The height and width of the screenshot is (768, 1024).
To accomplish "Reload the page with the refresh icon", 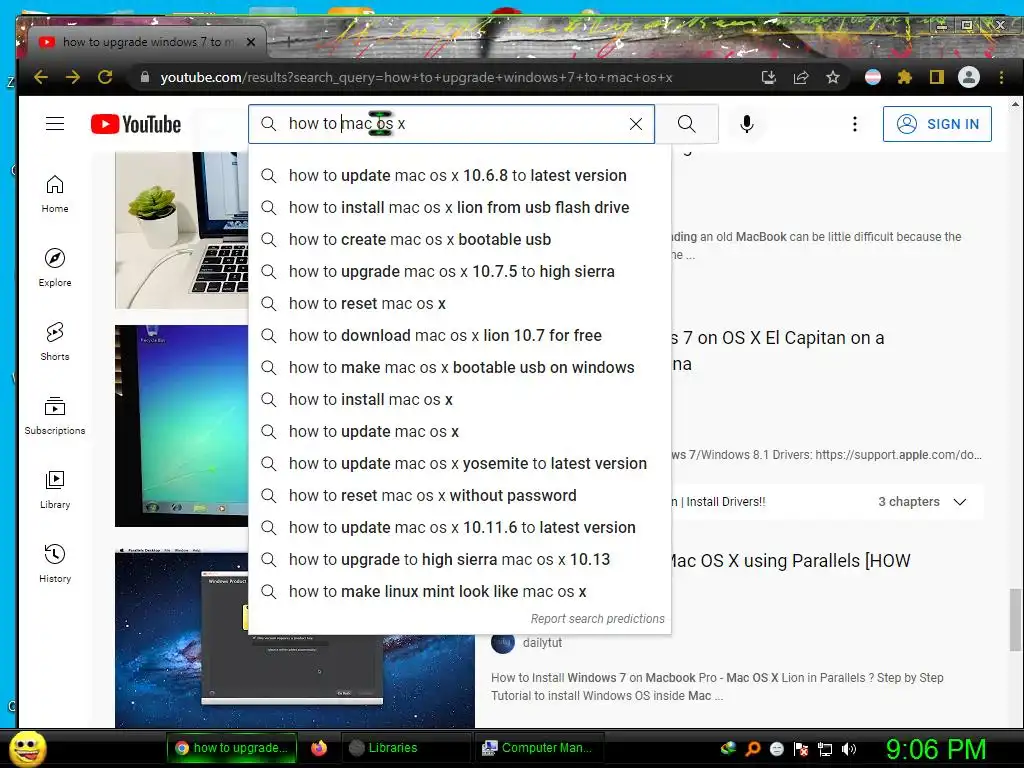I will click(x=105, y=77).
